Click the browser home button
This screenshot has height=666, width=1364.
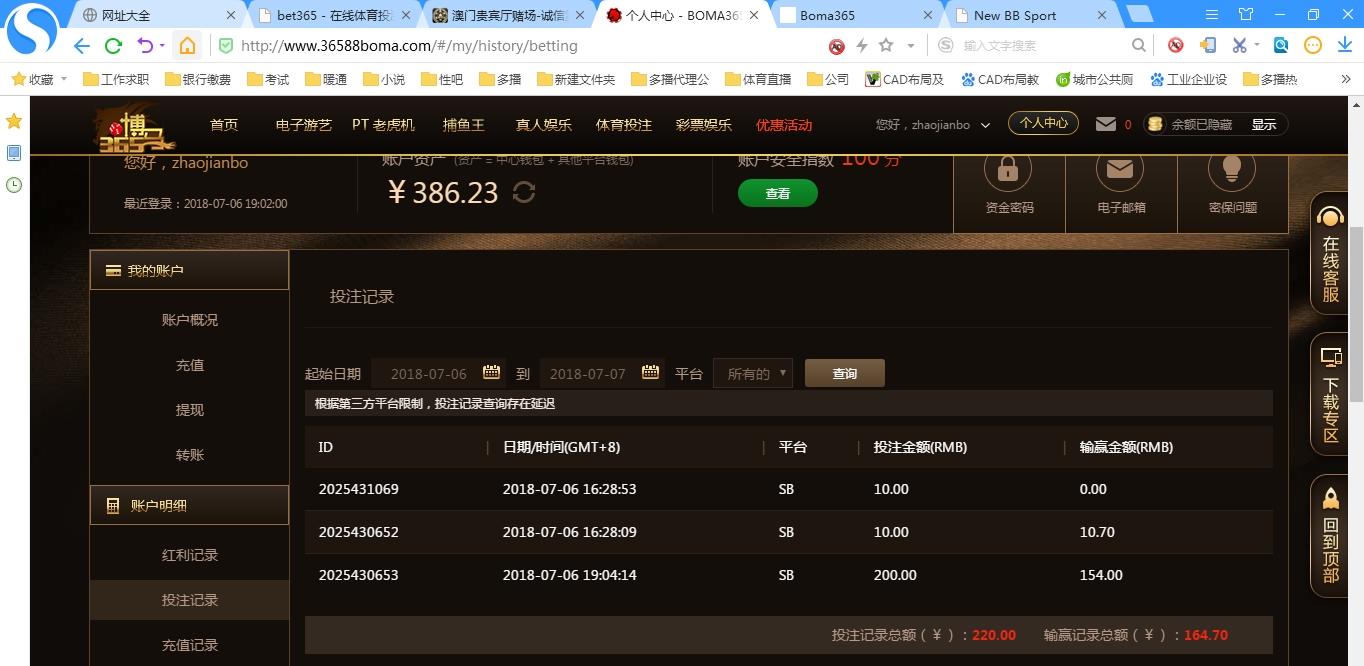coord(187,45)
